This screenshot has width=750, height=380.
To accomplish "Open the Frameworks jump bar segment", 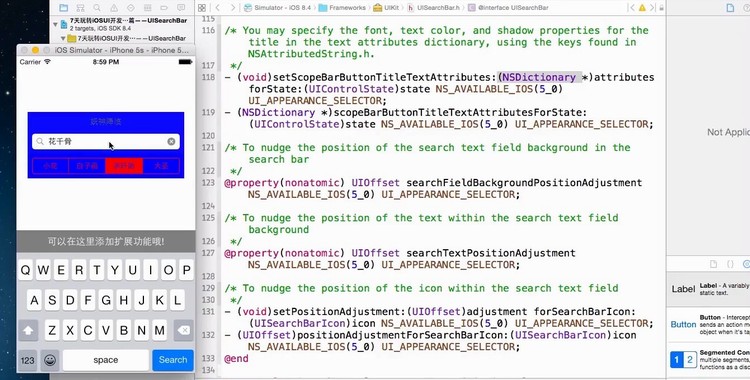I will click(342, 8).
